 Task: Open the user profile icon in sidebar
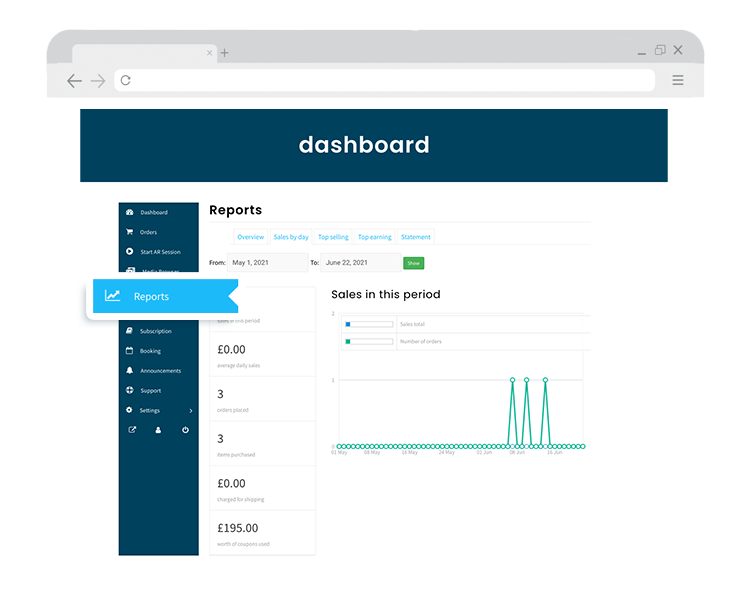coord(158,430)
